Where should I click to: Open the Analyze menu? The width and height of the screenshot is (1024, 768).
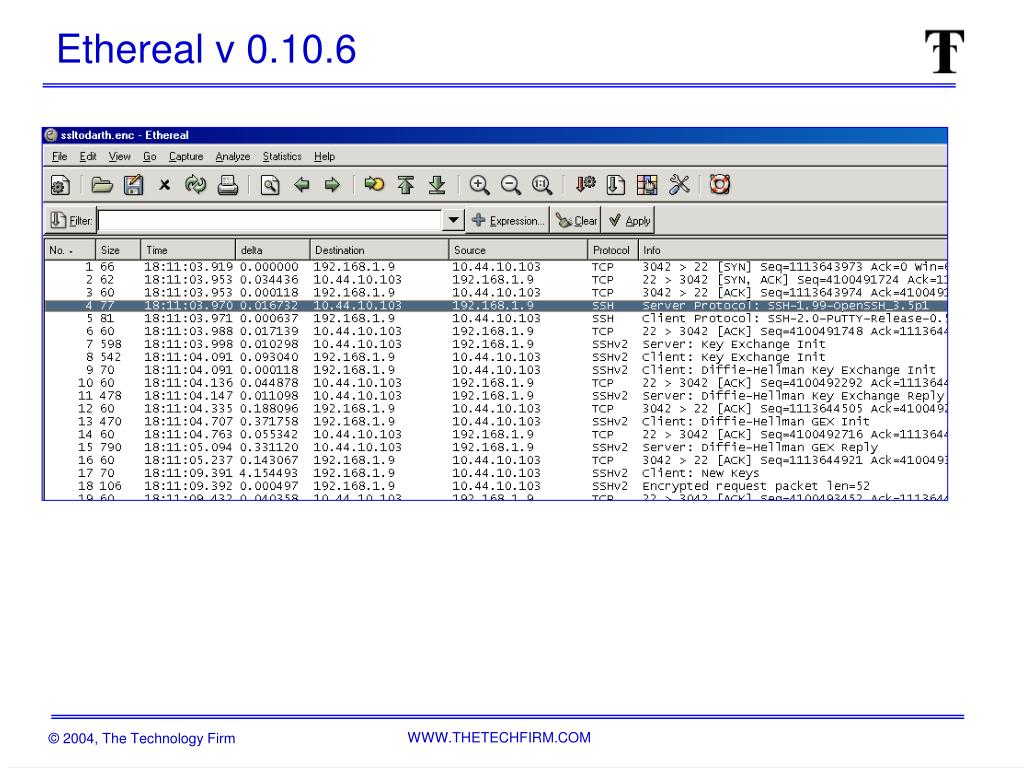[x=232, y=157]
